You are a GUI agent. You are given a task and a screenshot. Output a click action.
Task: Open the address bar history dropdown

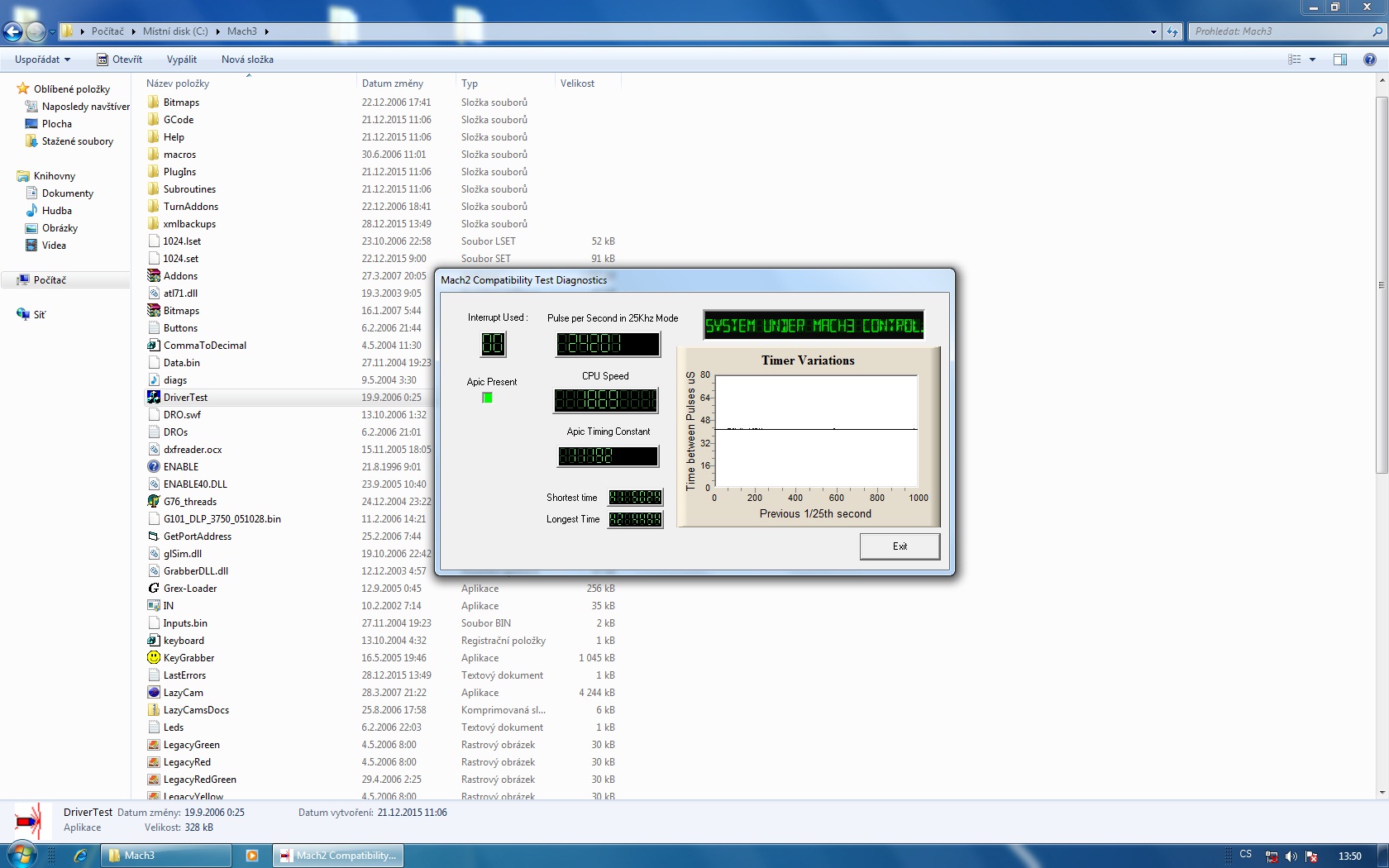tap(1153, 31)
